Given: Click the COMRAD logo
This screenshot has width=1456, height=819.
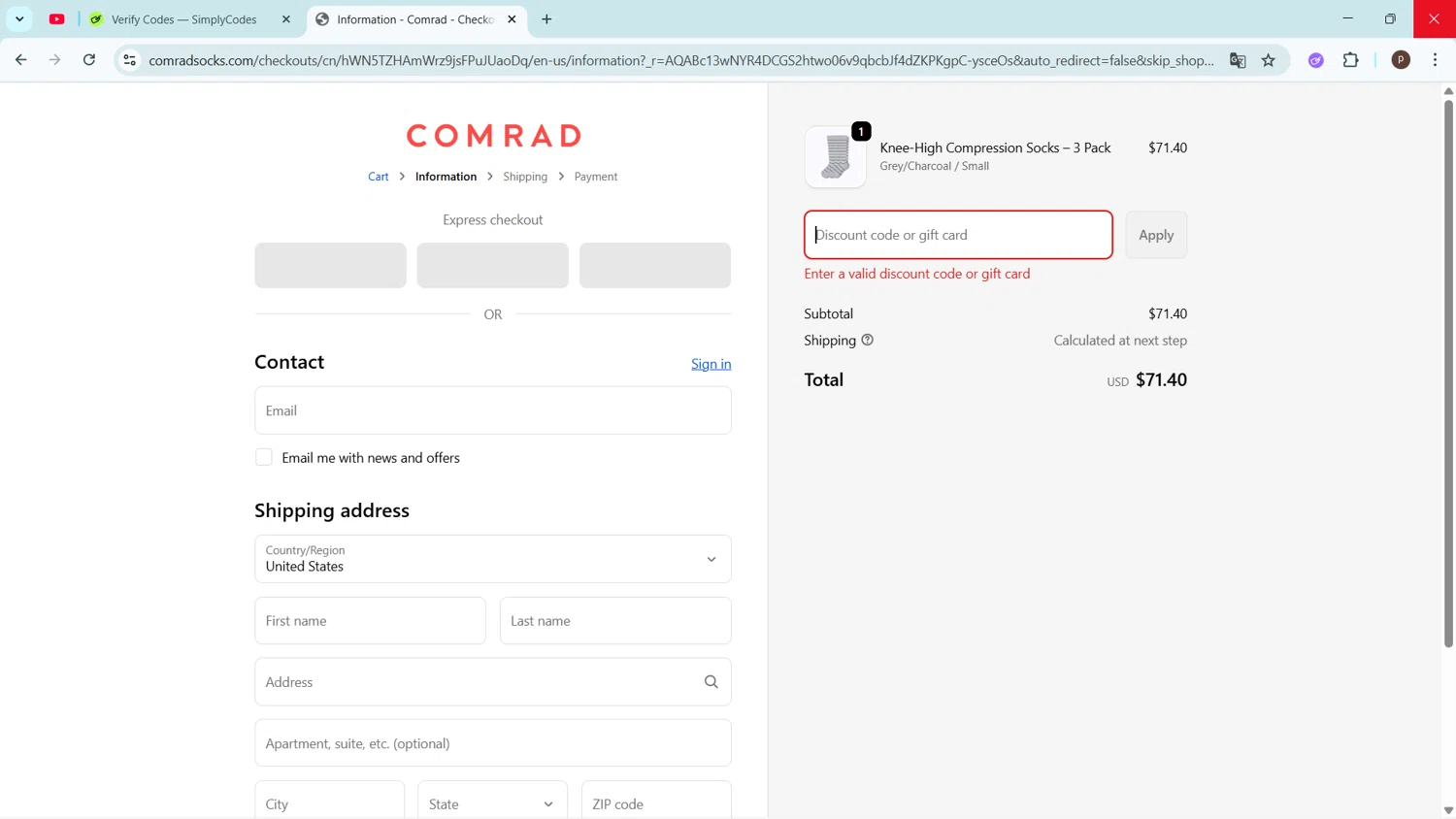Looking at the screenshot, I should pos(493,135).
